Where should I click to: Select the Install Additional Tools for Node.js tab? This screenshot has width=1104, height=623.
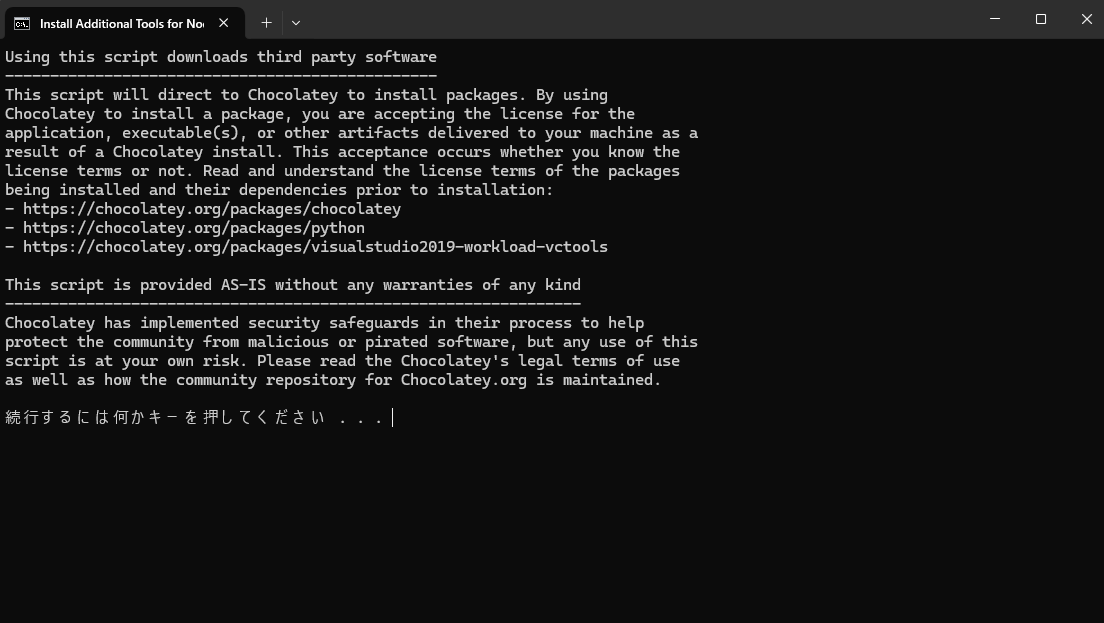point(120,23)
